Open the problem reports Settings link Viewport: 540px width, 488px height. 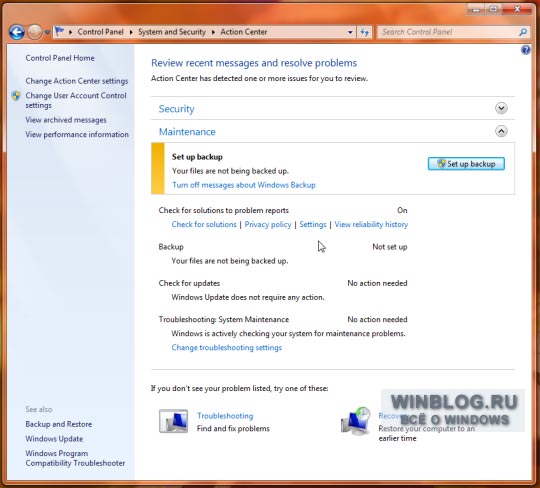pyautogui.click(x=313, y=225)
